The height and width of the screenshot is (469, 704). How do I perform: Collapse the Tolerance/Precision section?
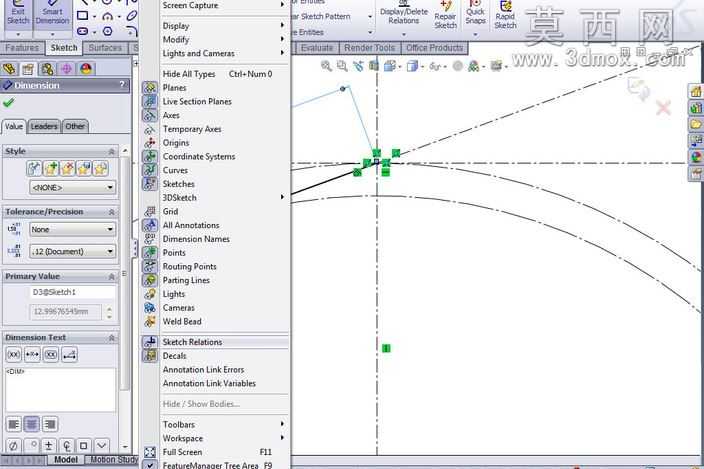coord(111,212)
